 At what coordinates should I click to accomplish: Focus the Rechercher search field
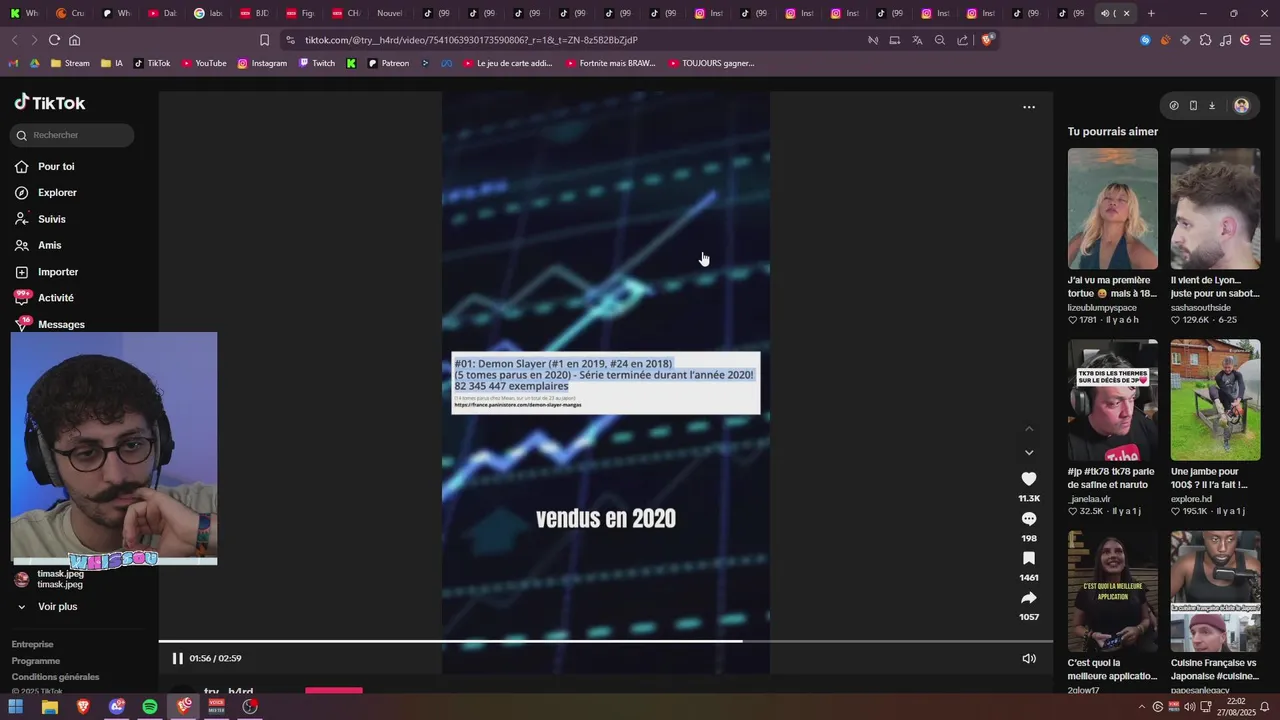pos(72,135)
